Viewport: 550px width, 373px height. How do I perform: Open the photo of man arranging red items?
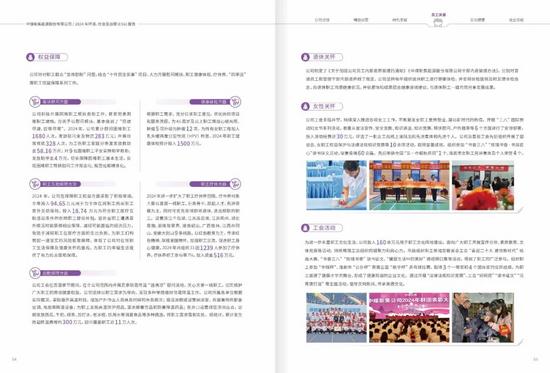tap(336, 185)
